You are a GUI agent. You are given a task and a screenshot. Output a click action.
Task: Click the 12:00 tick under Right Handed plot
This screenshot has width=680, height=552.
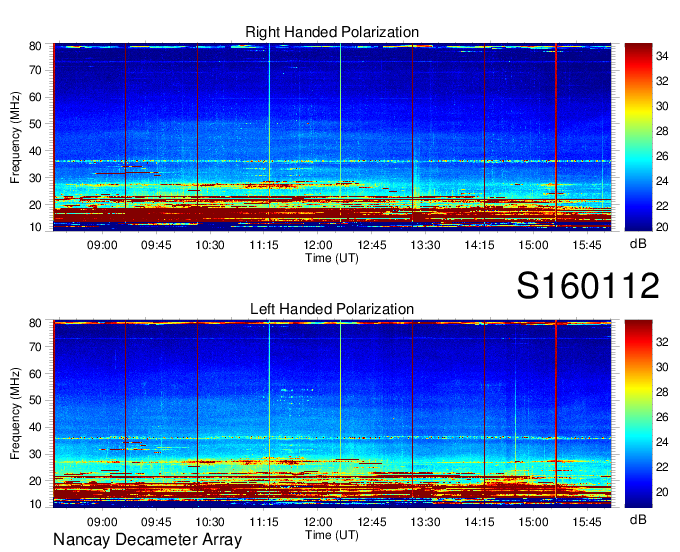(x=317, y=245)
